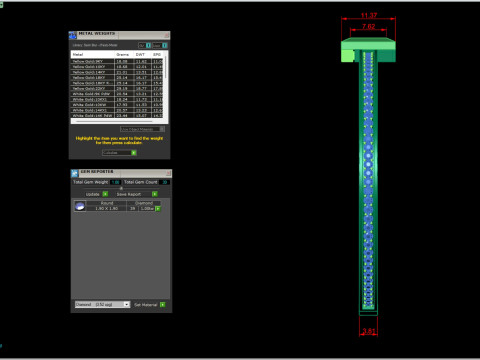Click the Metal column header
Viewport: 480px width, 360px height.
93,54
